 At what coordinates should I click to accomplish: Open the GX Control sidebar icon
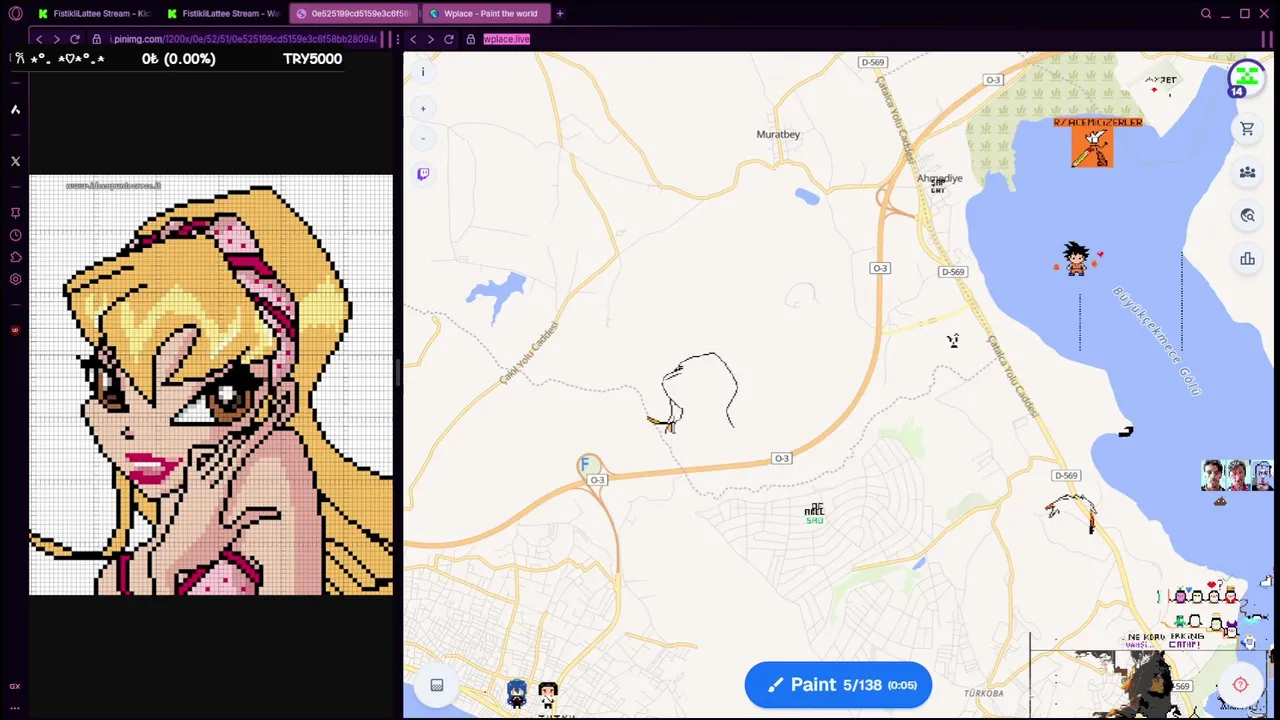15,686
